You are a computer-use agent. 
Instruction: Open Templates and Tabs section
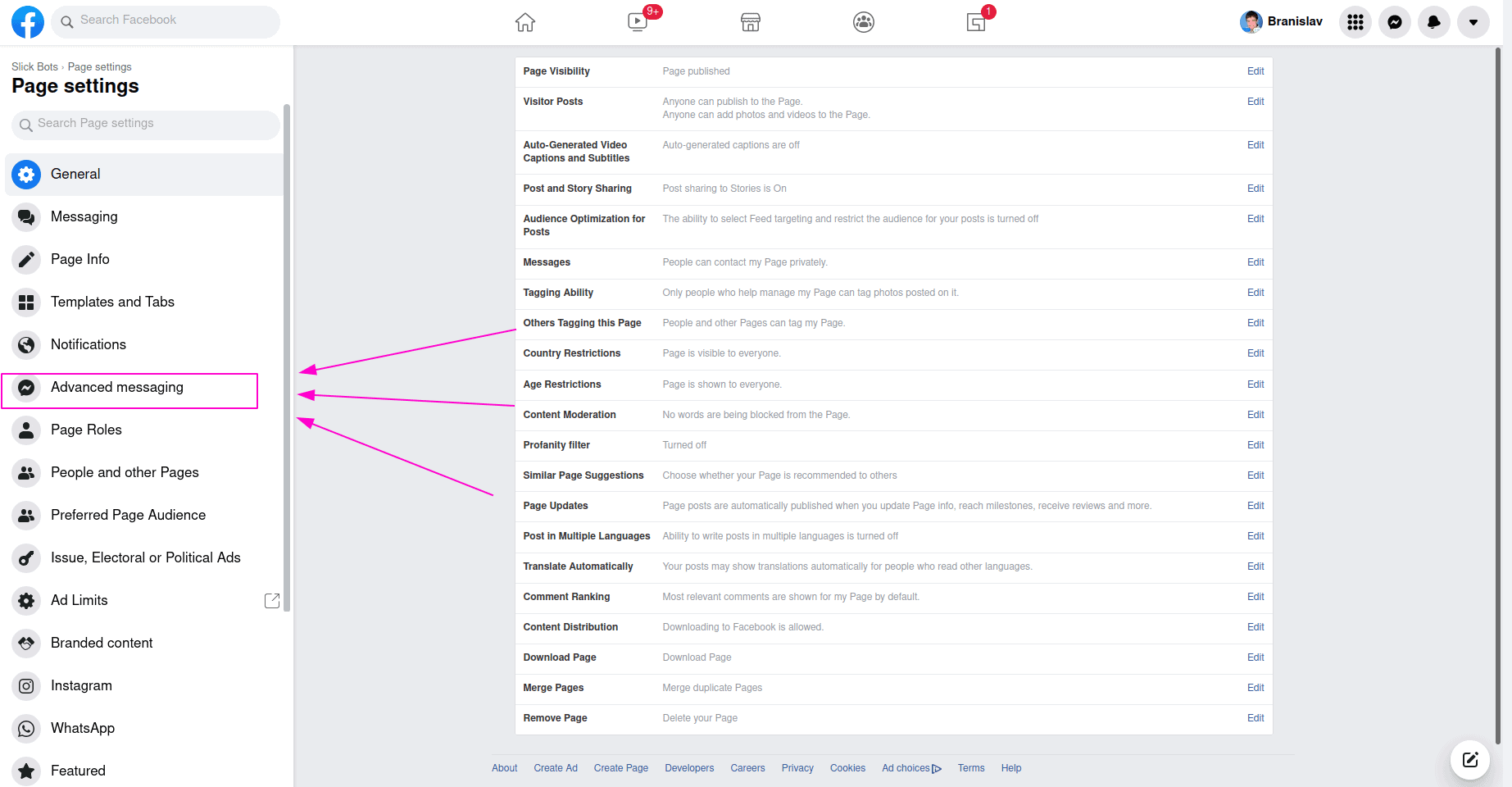coord(144,302)
